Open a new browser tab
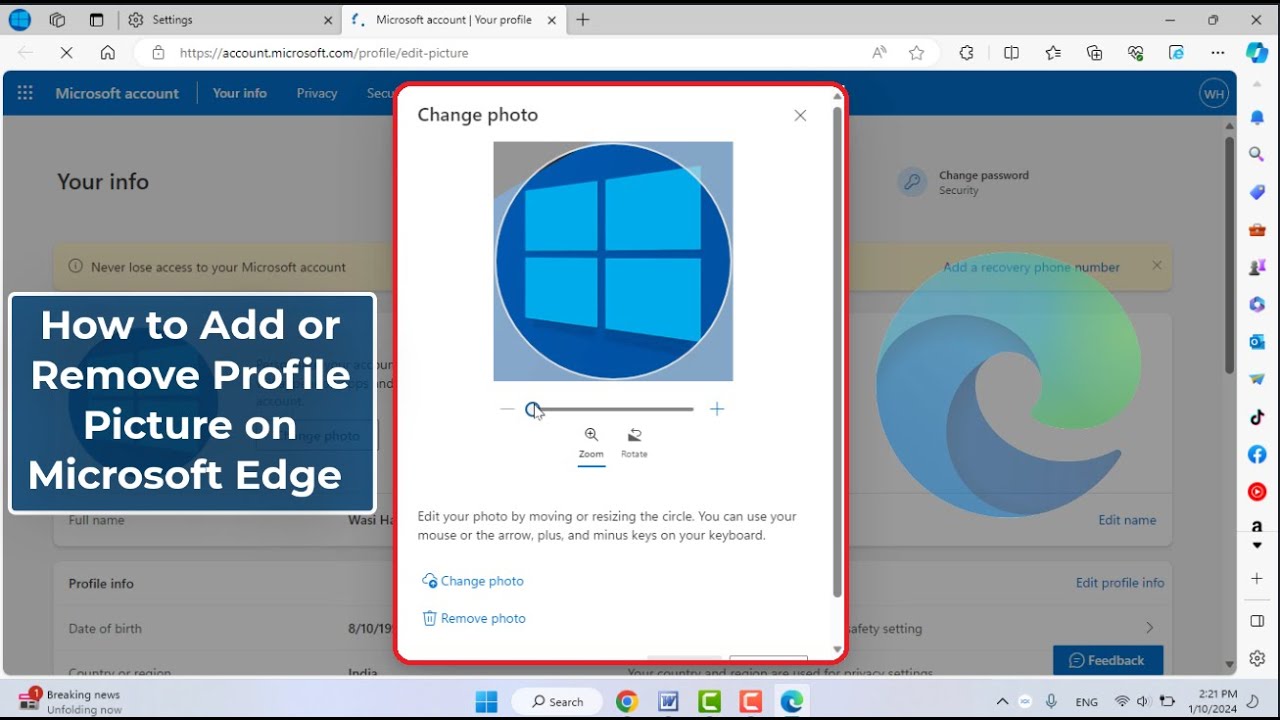Viewport: 1280px width, 720px height. pyautogui.click(x=583, y=20)
